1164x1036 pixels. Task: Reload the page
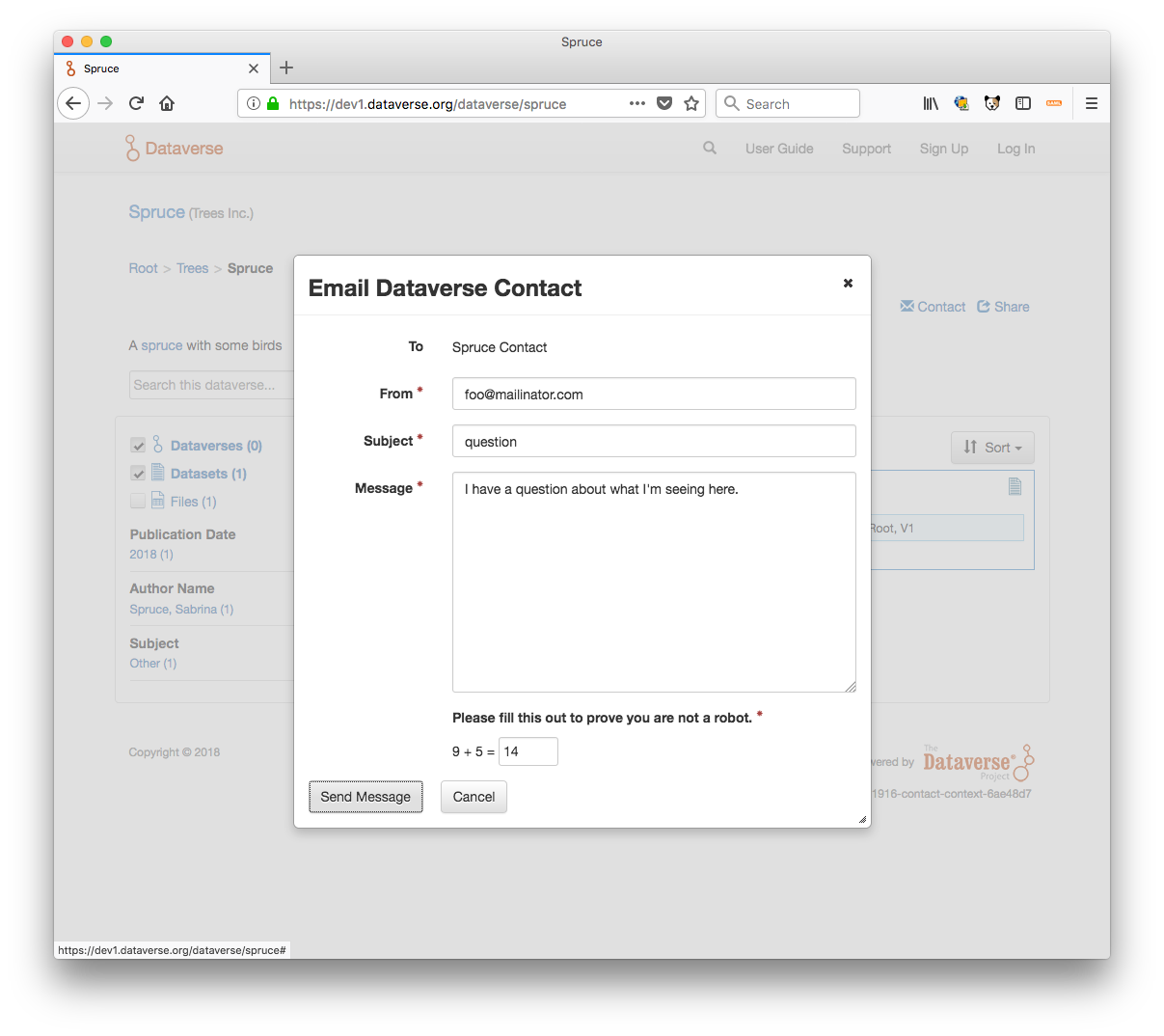136,103
